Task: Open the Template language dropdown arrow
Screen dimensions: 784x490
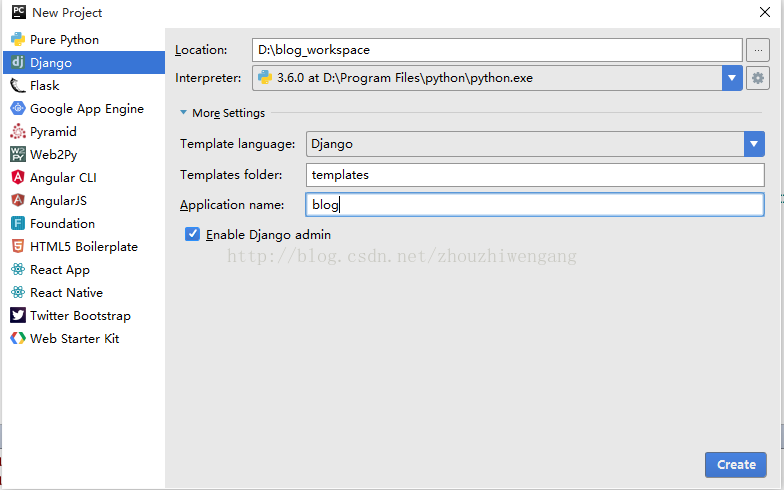Action: pyautogui.click(x=754, y=144)
